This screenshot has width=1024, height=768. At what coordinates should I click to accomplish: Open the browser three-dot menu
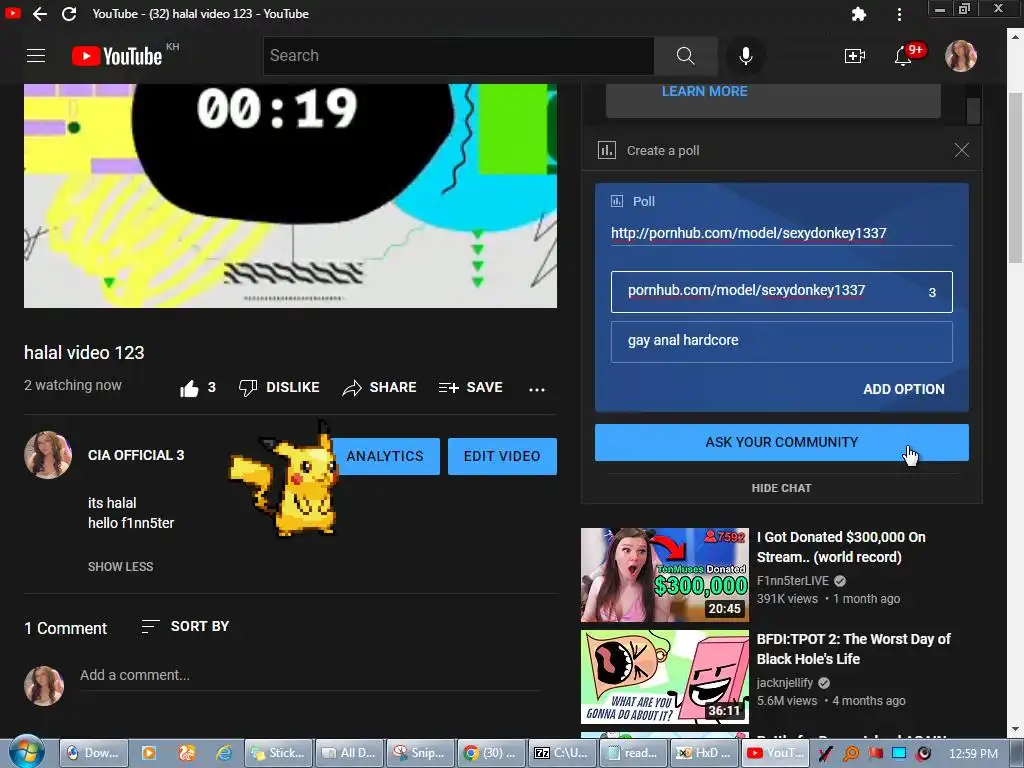(x=899, y=14)
